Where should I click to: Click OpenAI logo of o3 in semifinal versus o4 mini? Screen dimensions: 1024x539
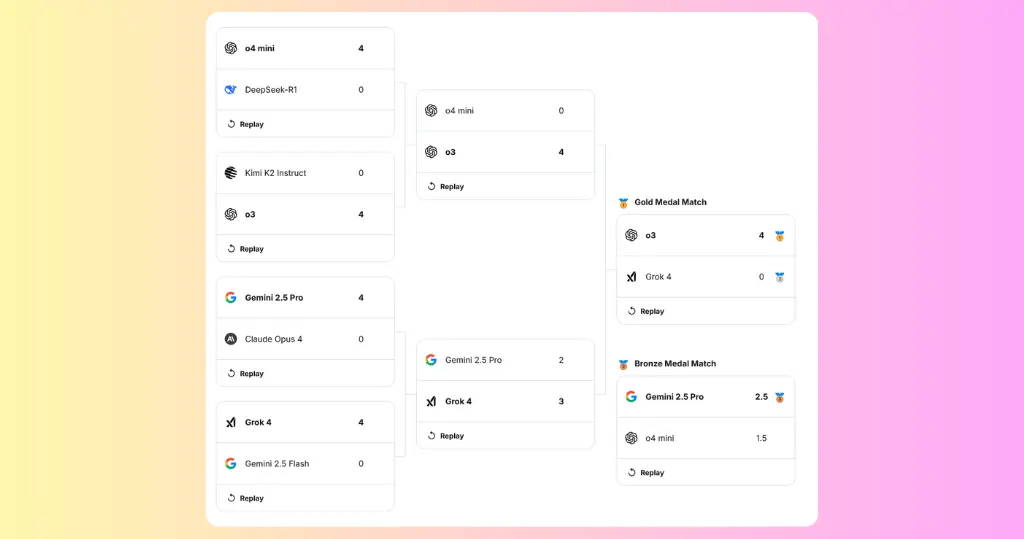431,152
